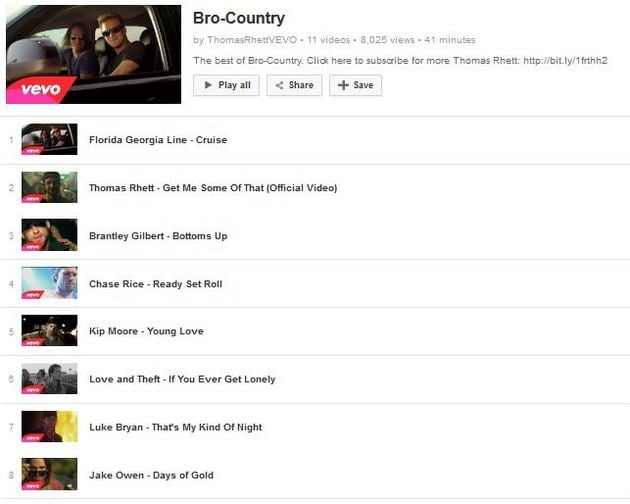
Task: Open Thomas Rhett - Get Me Some Of That
Action: [x=213, y=188]
